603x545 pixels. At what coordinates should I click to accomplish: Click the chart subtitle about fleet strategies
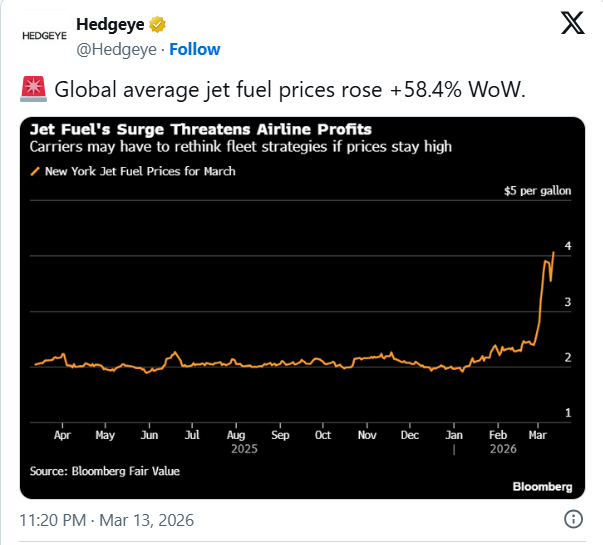(x=240, y=147)
